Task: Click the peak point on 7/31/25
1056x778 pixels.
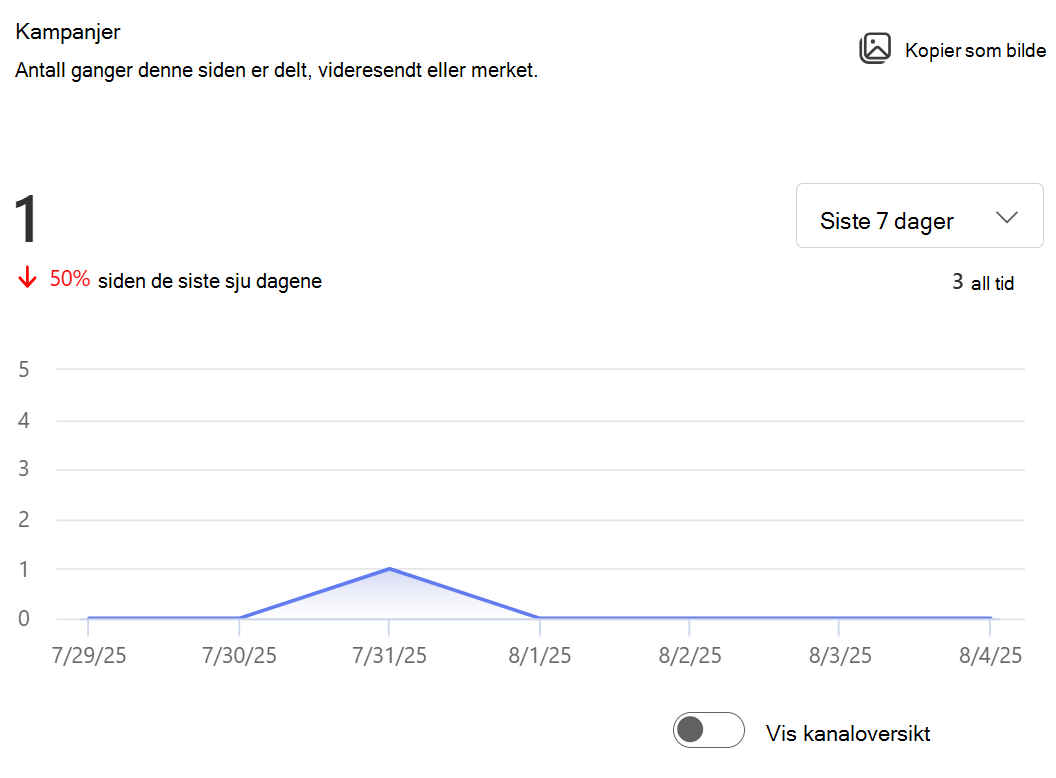Action: click(x=389, y=569)
